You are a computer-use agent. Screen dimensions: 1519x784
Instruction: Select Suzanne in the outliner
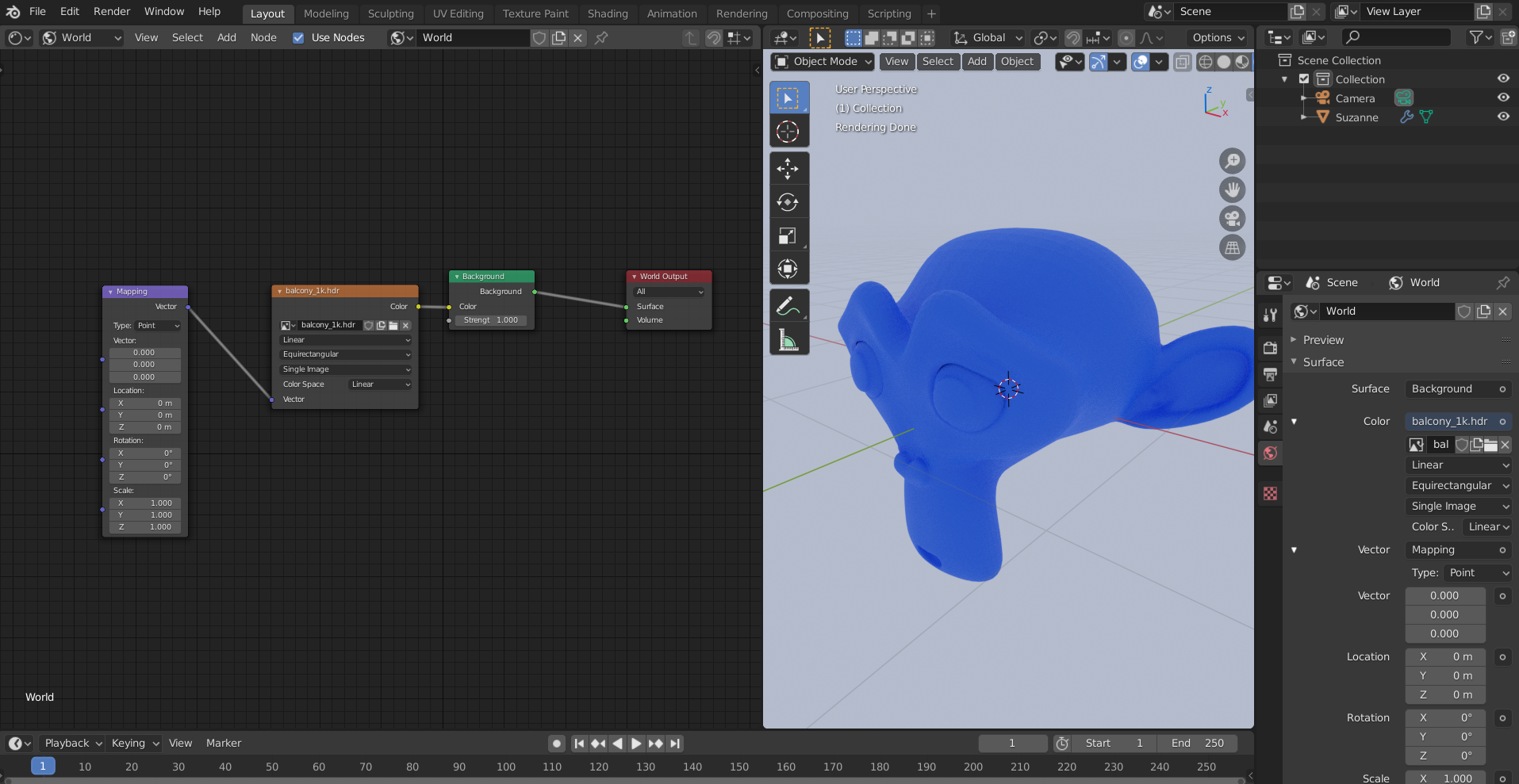pyautogui.click(x=1356, y=117)
